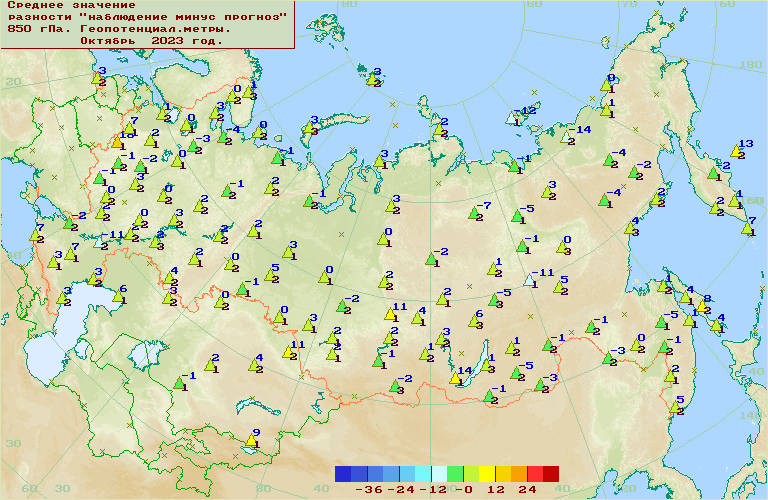Select the legend label '24'
Screen dimensions: 768x500
pos(528,489)
